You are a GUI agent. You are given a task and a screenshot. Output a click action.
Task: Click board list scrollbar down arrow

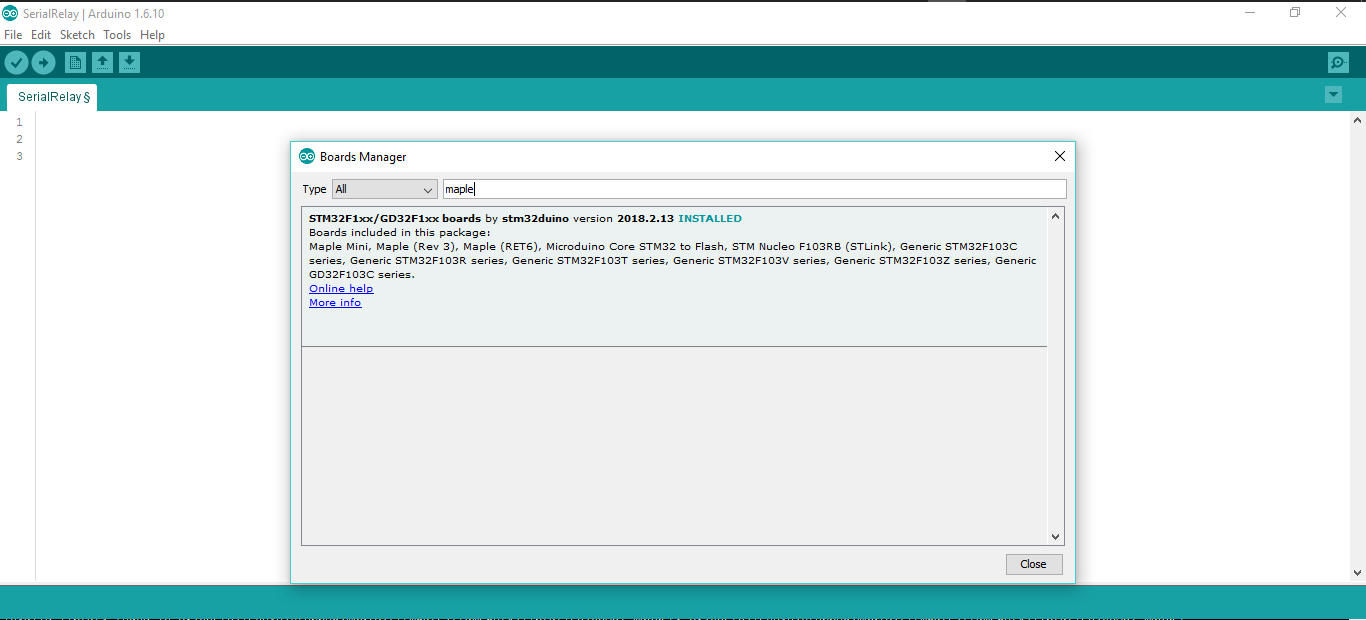[1055, 537]
